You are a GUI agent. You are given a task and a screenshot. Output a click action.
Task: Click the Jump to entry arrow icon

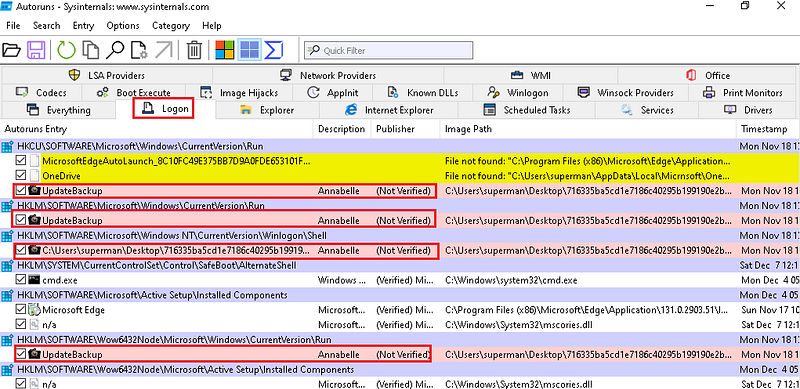click(164, 50)
